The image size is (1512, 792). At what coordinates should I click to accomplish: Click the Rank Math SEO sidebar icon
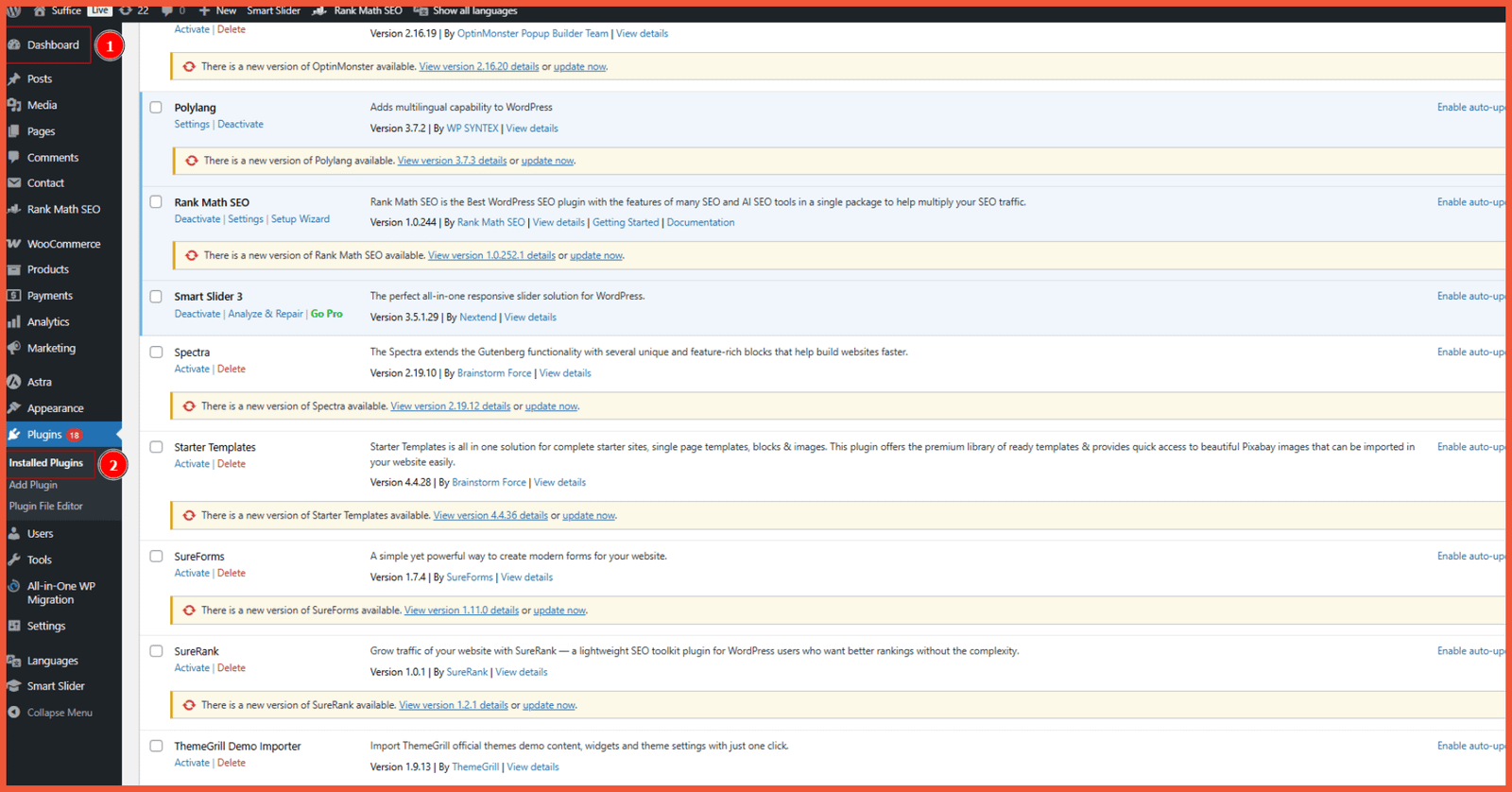[x=14, y=209]
